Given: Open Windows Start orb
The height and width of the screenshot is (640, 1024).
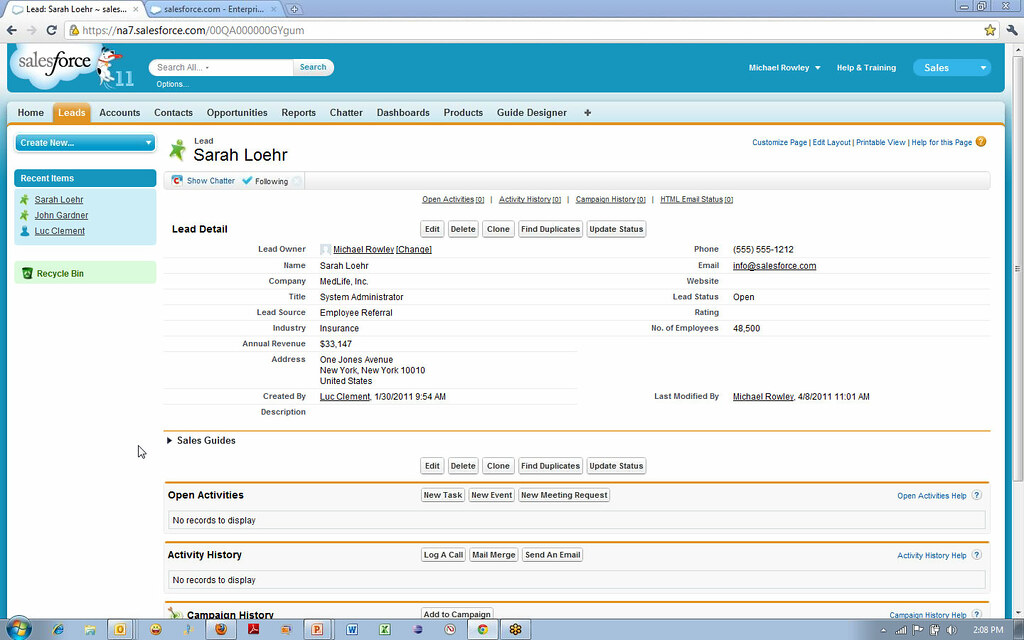Looking at the screenshot, I should (18, 628).
